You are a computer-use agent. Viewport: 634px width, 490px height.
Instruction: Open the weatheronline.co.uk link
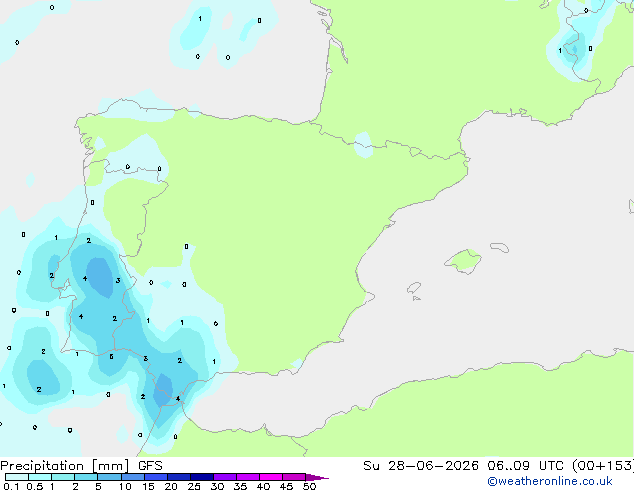550,481
